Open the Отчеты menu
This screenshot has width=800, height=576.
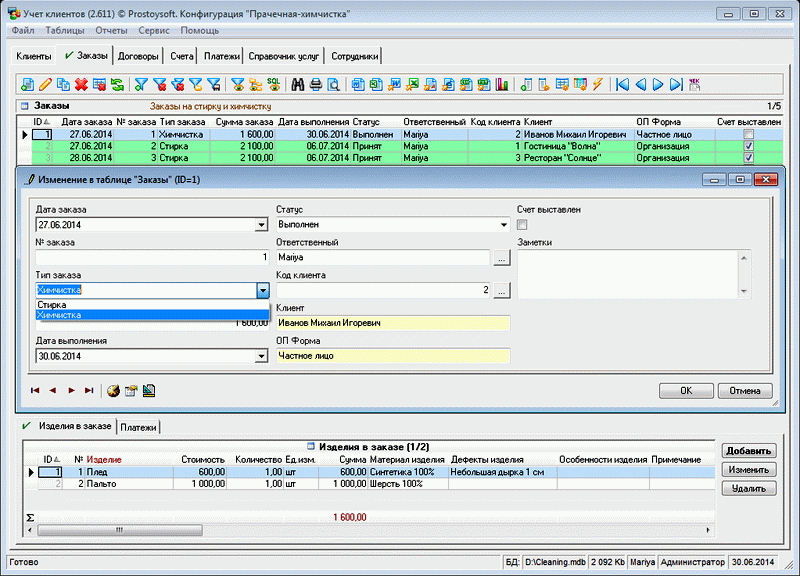(110, 31)
